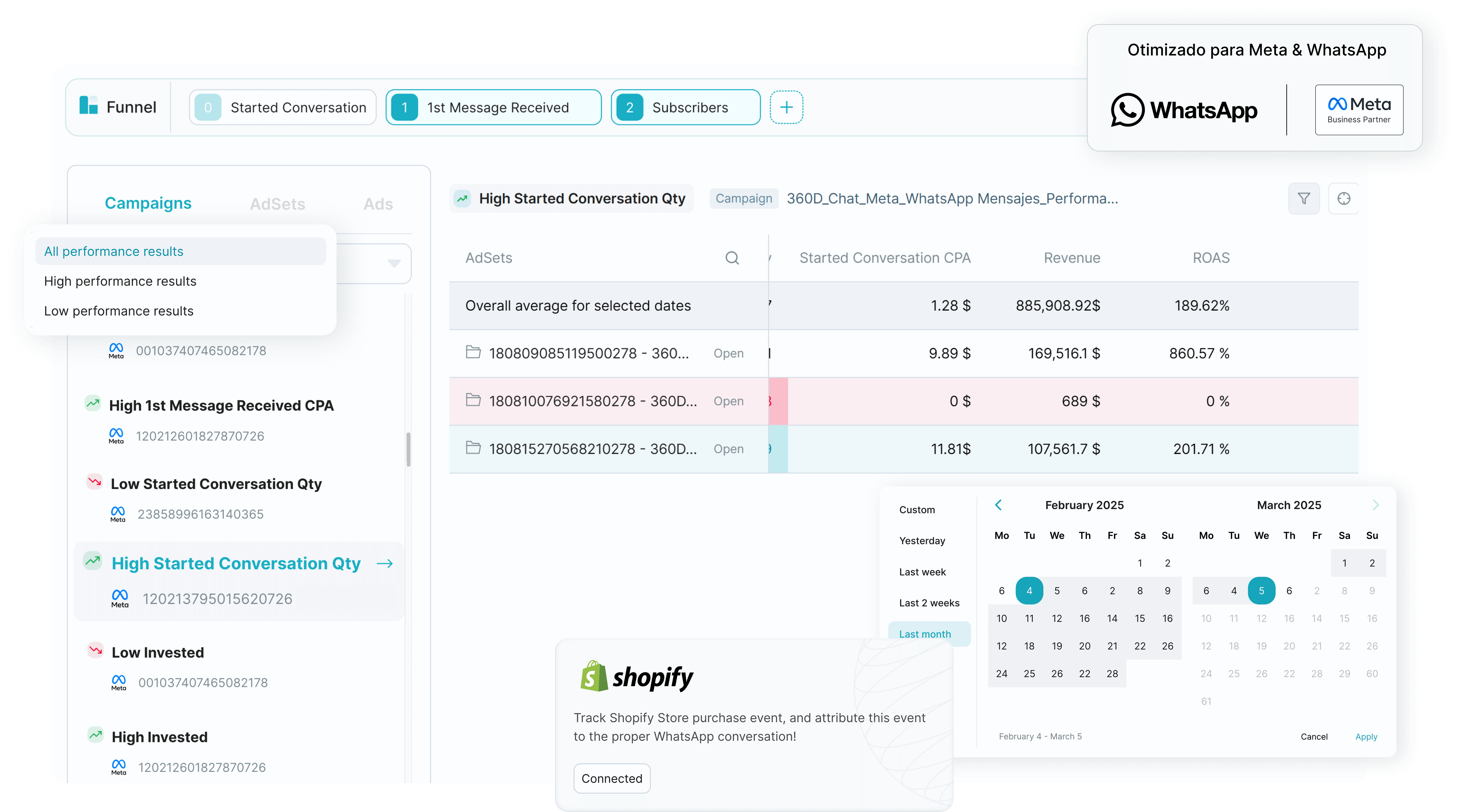Sort by ROAS column header

1211,258
